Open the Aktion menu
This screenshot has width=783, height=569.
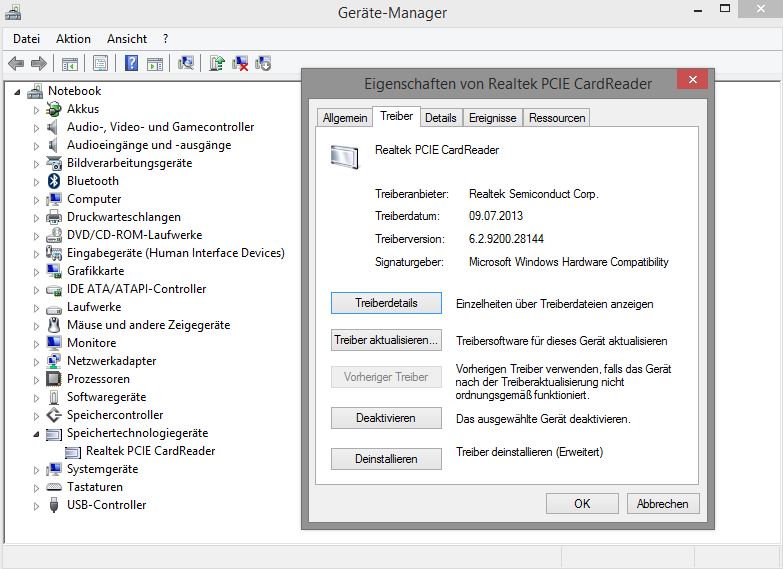pos(73,39)
